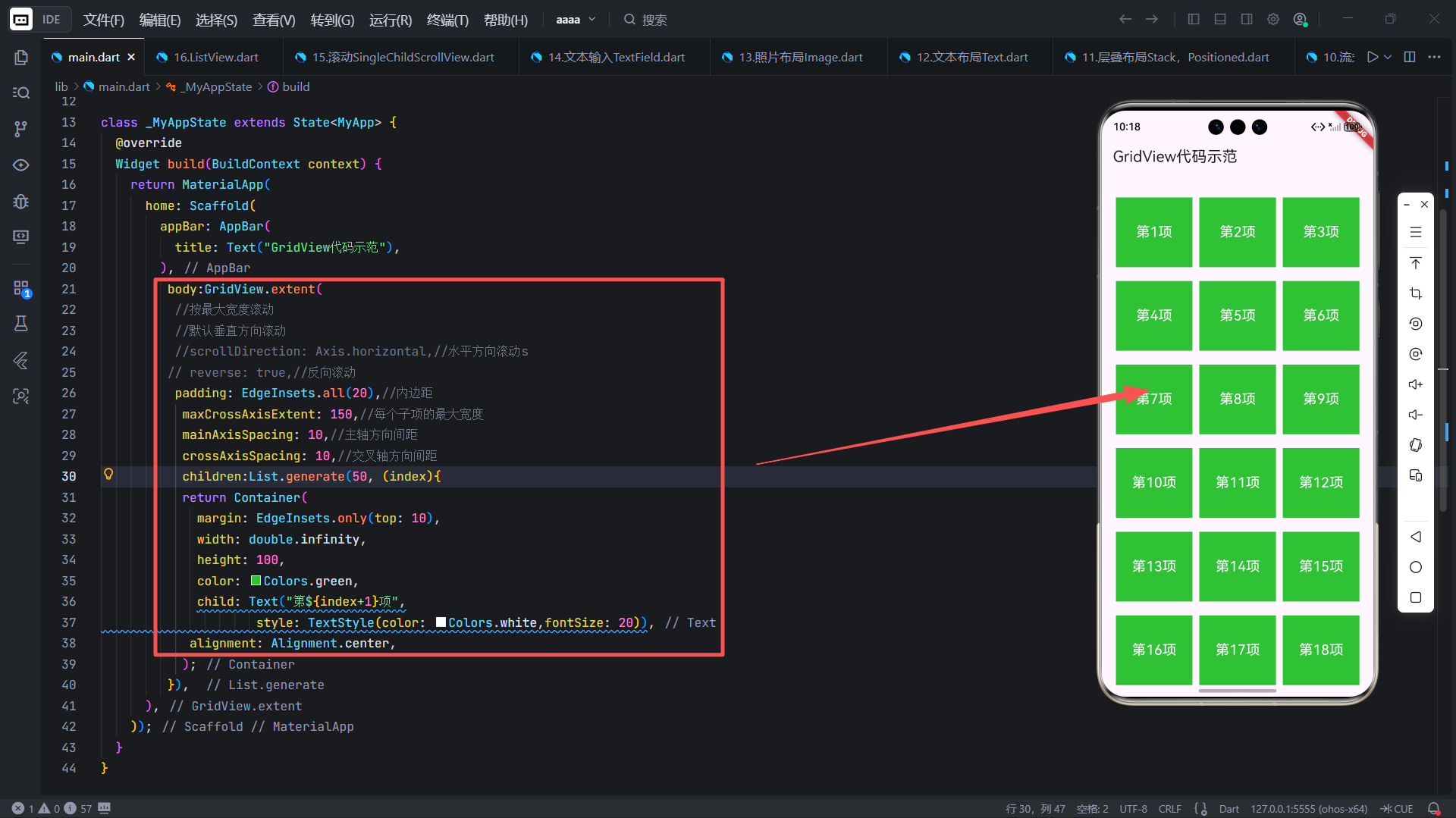Open the Run and Debug bug icon
This screenshot has width=1456, height=818.
point(21,201)
